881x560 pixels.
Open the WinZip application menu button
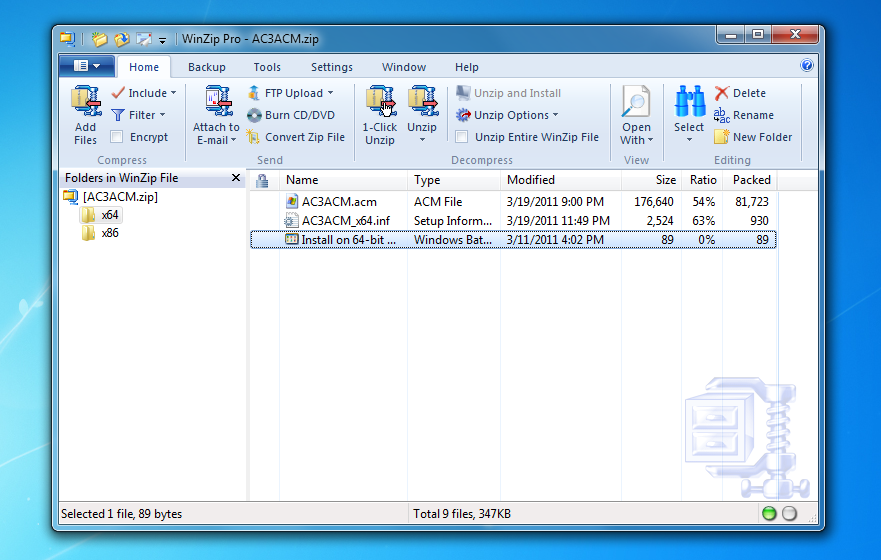click(x=87, y=66)
